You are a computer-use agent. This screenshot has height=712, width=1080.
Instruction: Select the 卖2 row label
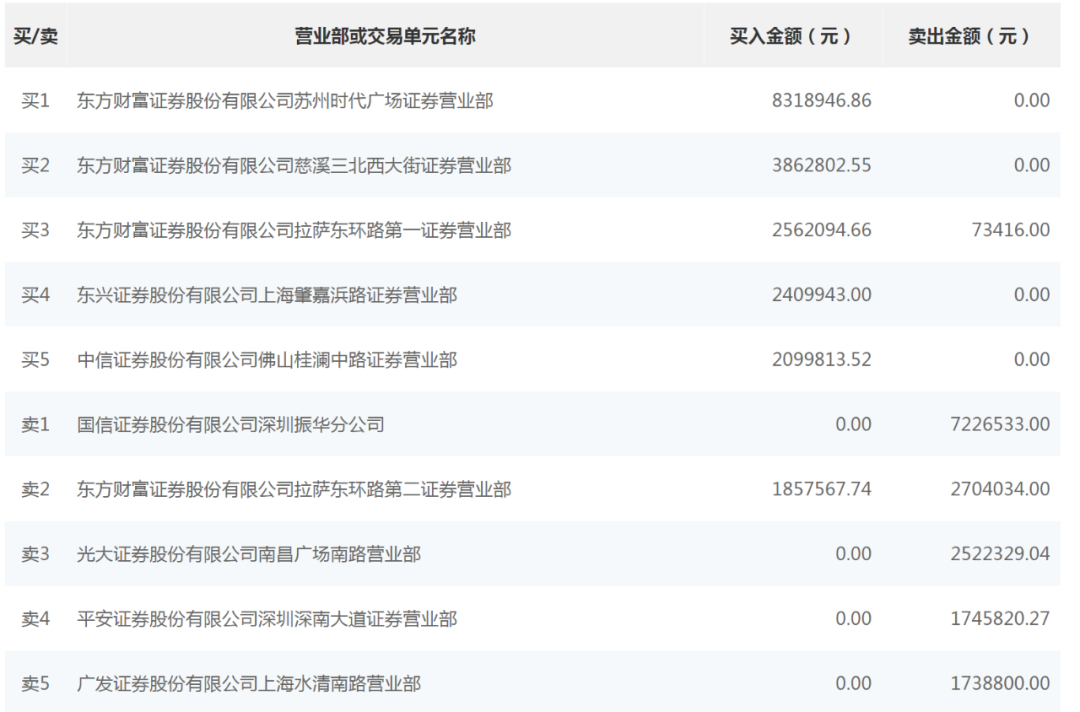point(35,489)
